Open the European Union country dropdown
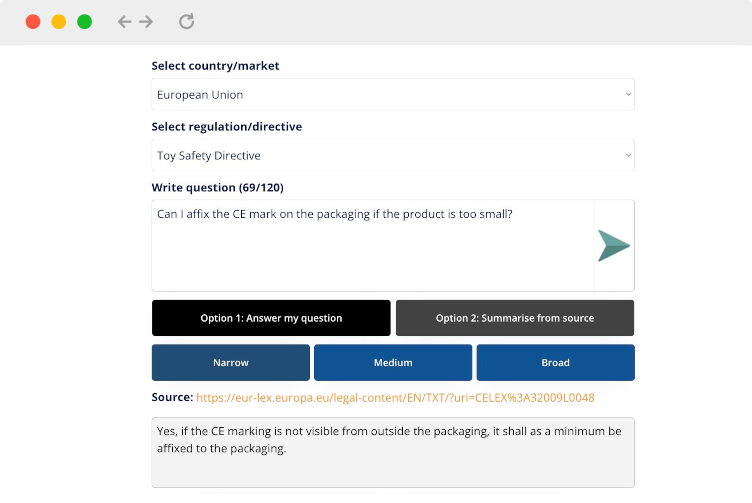The height and width of the screenshot is (503, 752). pyautogui.click(x=393, y=94)
